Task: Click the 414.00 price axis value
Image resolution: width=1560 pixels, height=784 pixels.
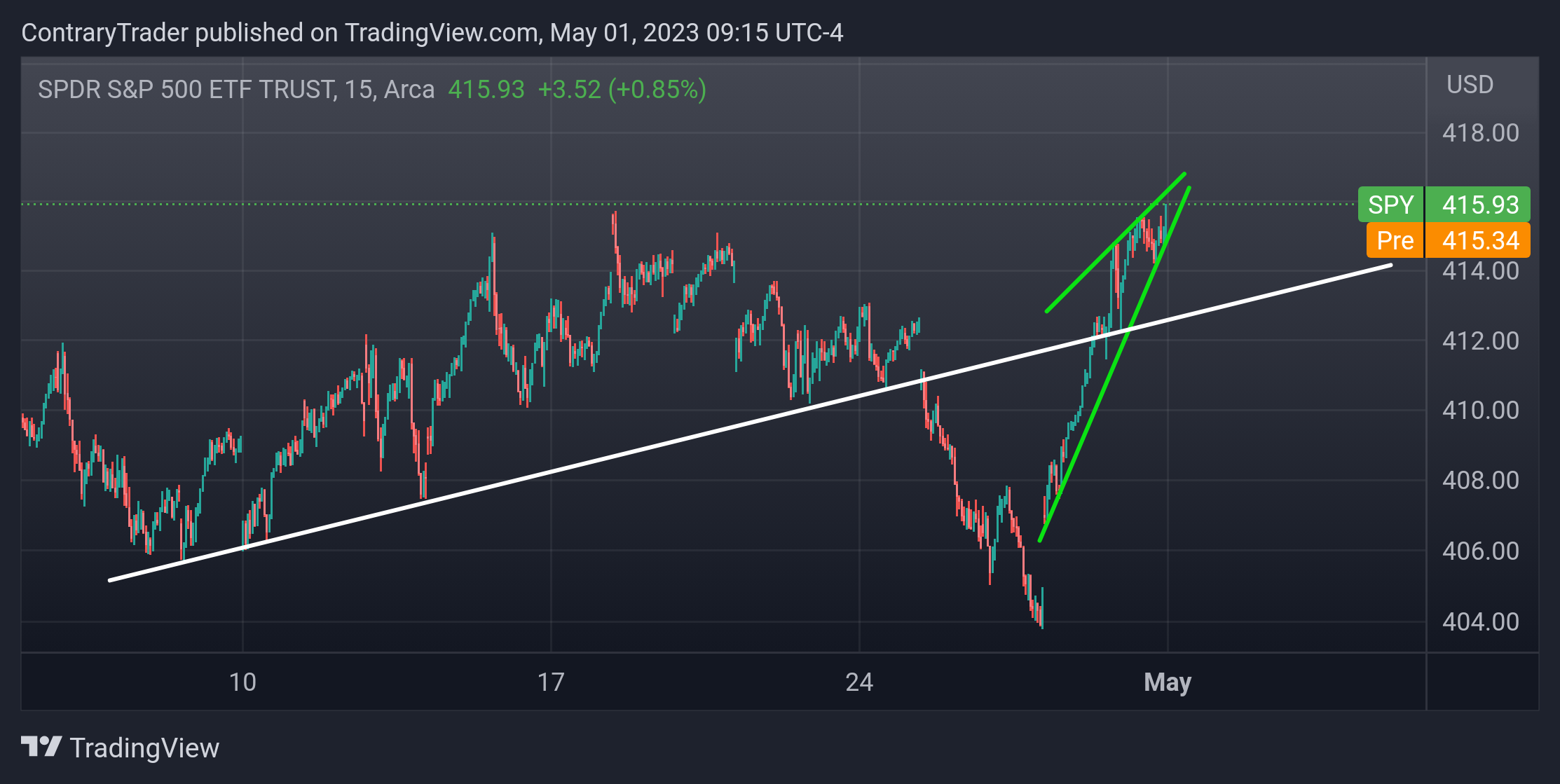Action: tap(1480, 271)
